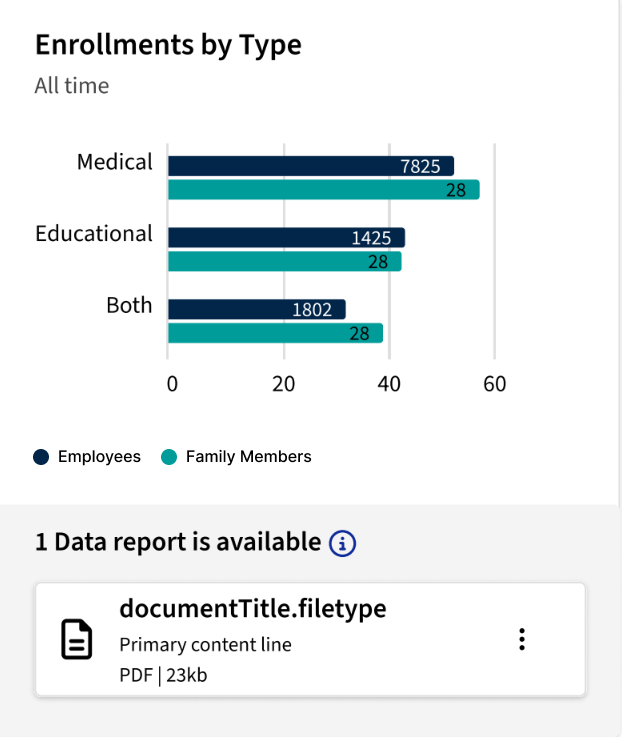This screenshot has height=737, width=622.
Task: Click the Educational category label
Action: pos(94,234)
